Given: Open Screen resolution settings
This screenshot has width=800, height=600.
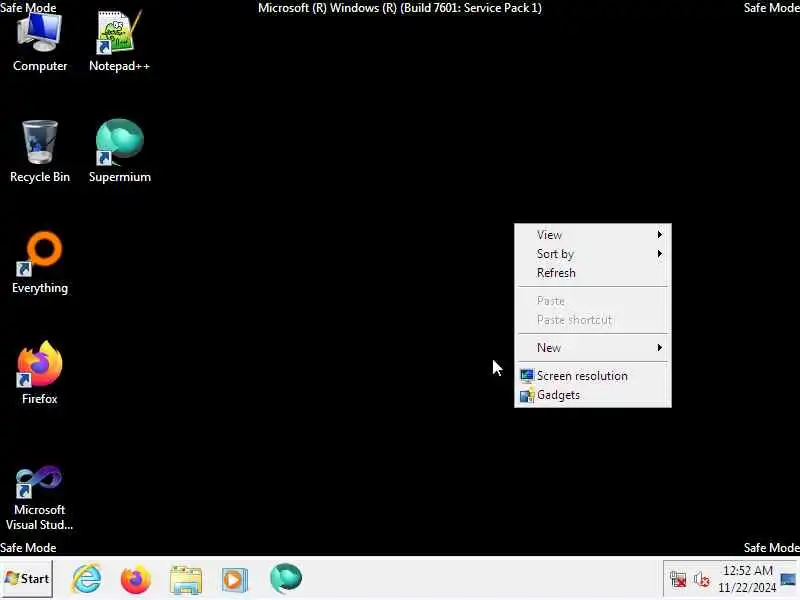Looking at the screenshot, I should 593,376.
